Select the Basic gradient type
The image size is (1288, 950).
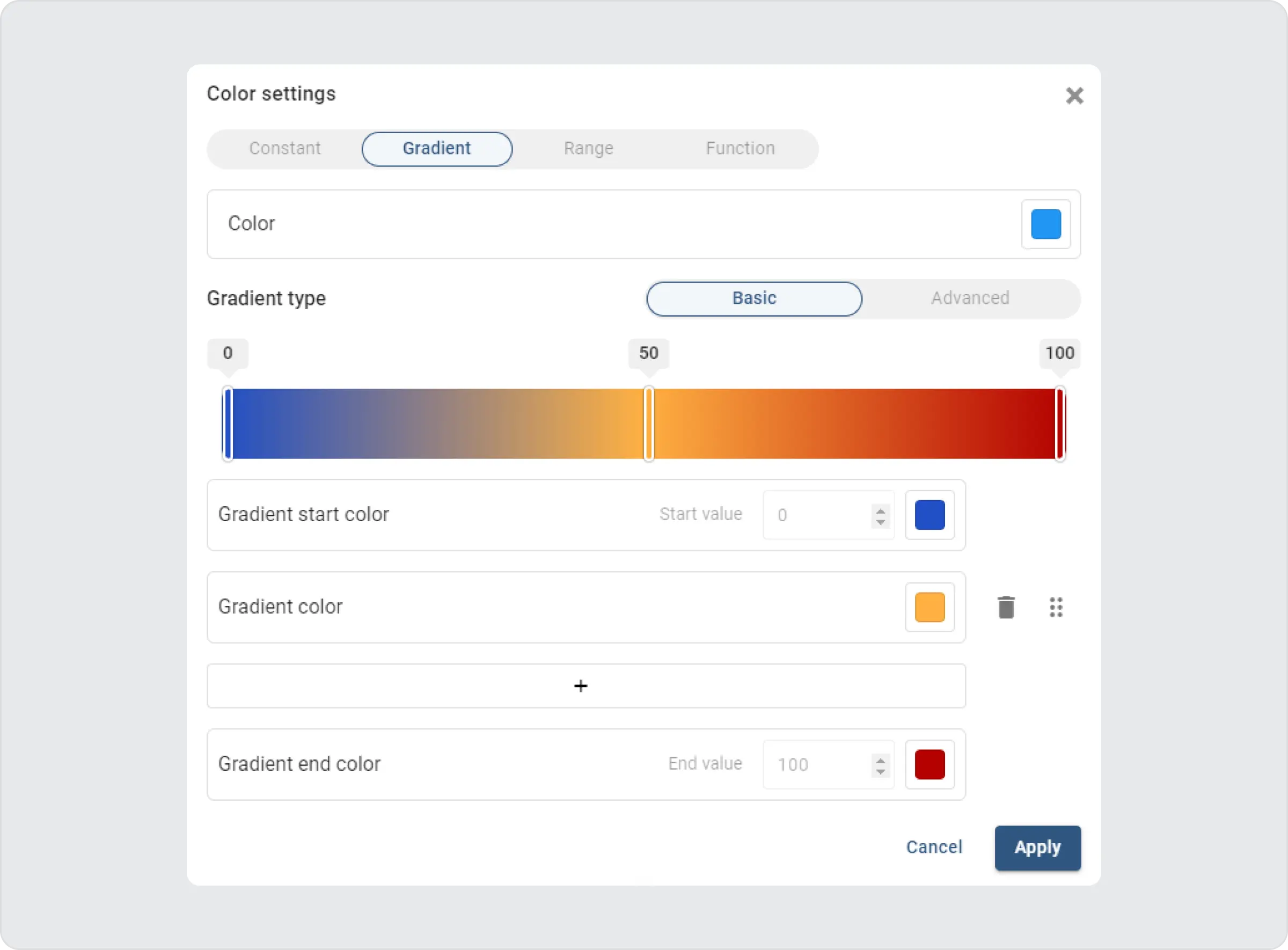tap(754, 298)
